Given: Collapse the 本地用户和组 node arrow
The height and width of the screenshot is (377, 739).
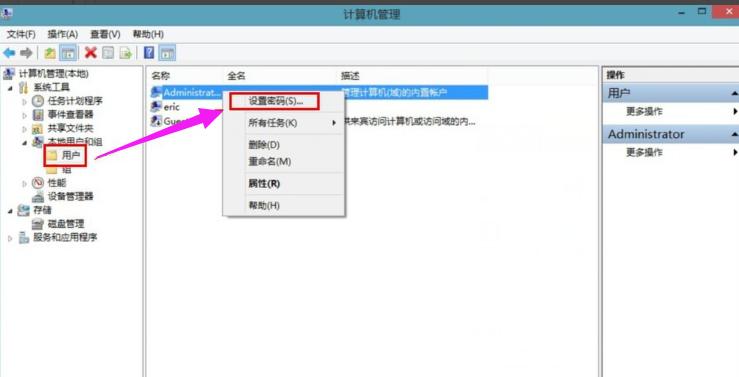Looking at the screenshot, I should [25, 143].
